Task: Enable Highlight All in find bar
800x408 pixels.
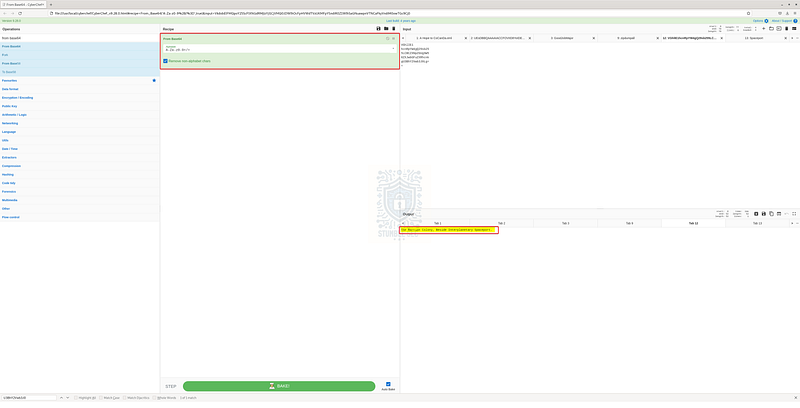Action: (x=76, y=397)
